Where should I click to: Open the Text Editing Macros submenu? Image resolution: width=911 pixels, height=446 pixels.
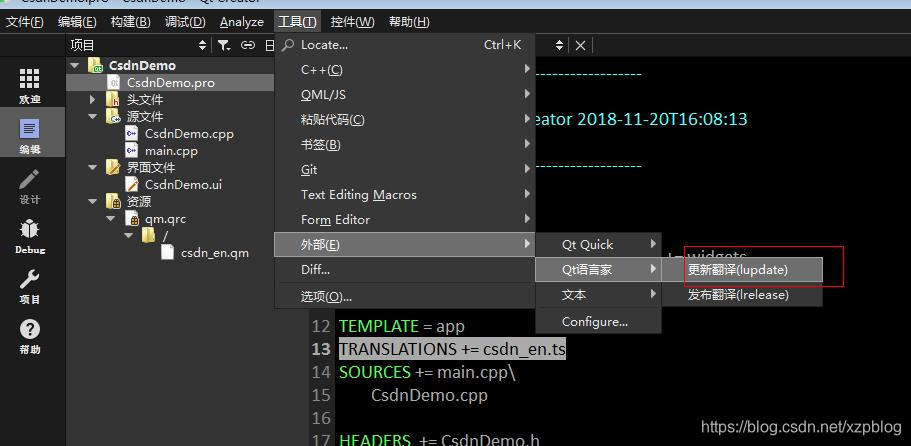(404, 195)
